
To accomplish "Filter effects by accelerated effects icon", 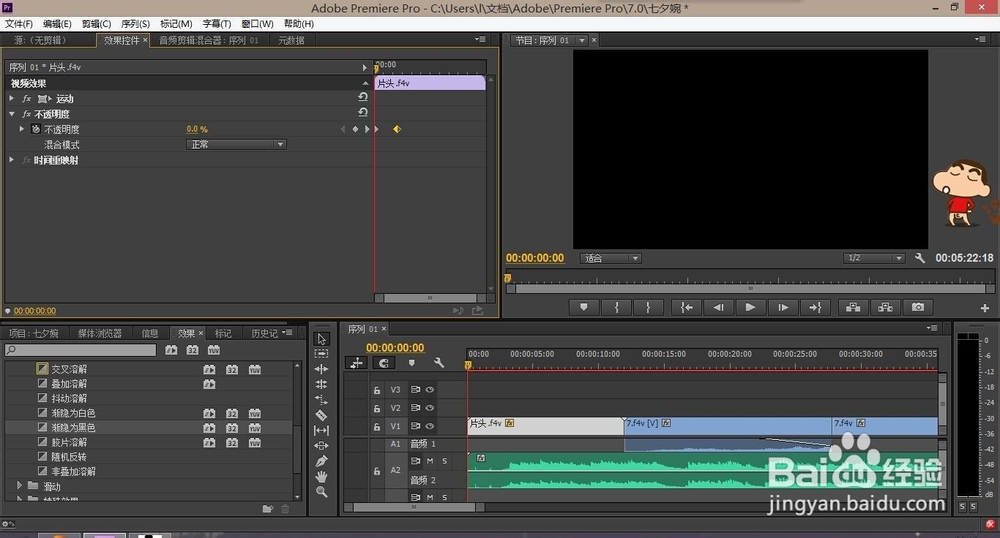I will point(171,350).
